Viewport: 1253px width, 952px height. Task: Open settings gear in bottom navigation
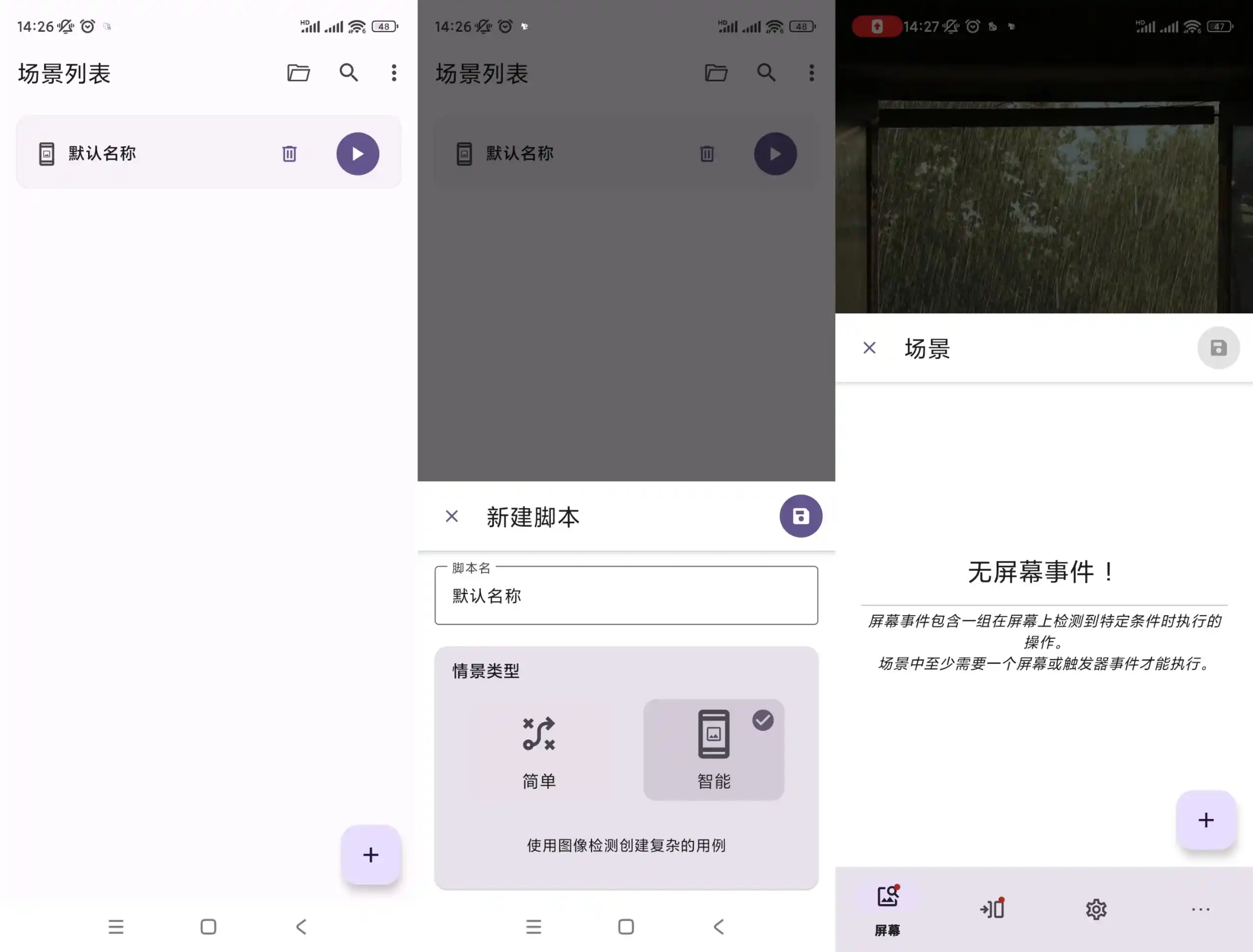(x=1095, y=908)
